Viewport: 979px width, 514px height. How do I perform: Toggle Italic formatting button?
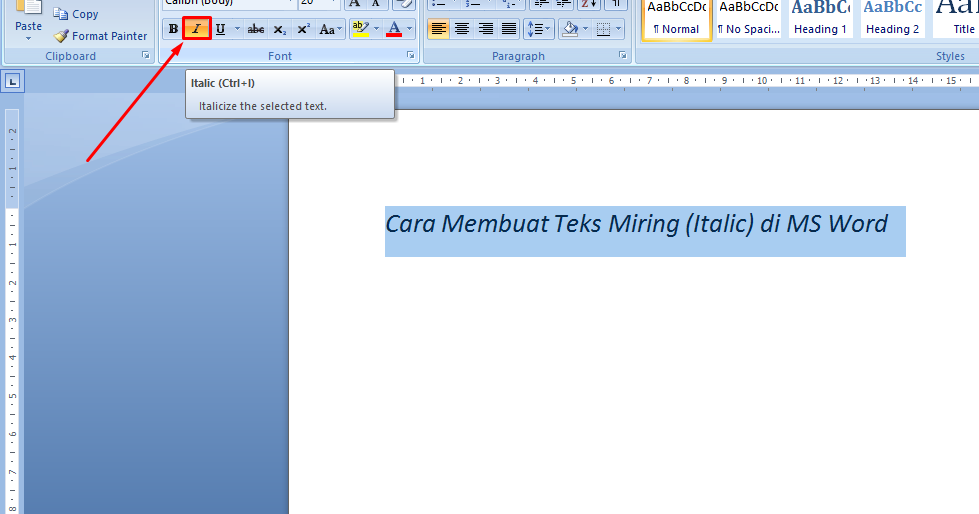pyautogui.click(x=197, y=29)
